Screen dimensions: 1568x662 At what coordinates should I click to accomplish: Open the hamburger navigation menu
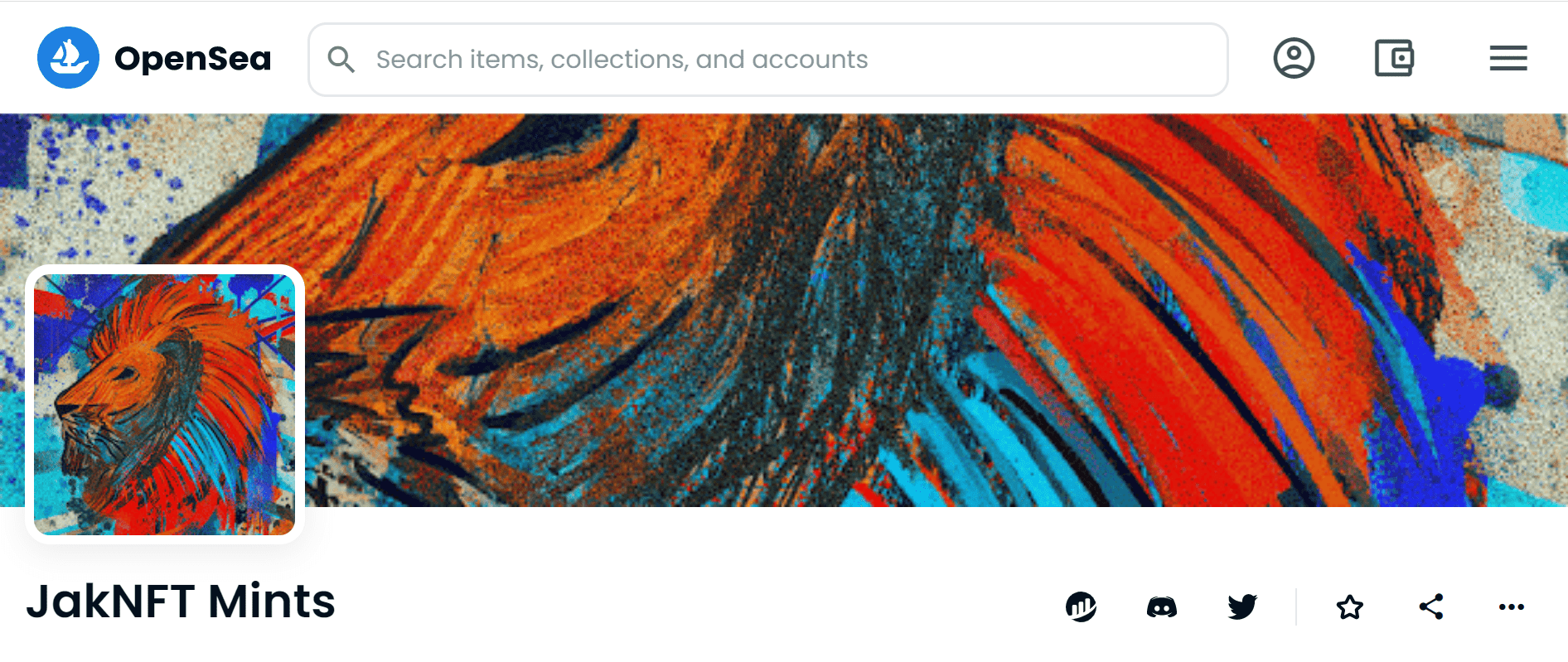point(1508,58)
